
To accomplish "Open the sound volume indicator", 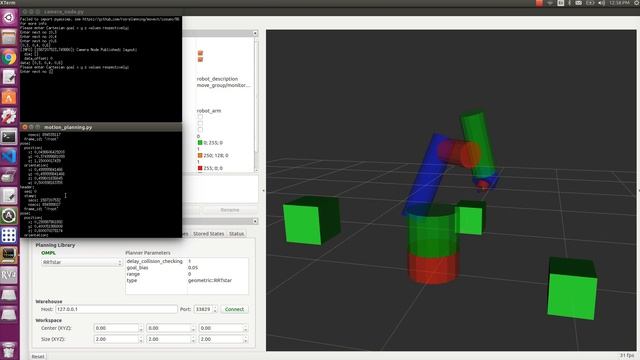I will 602,3.
